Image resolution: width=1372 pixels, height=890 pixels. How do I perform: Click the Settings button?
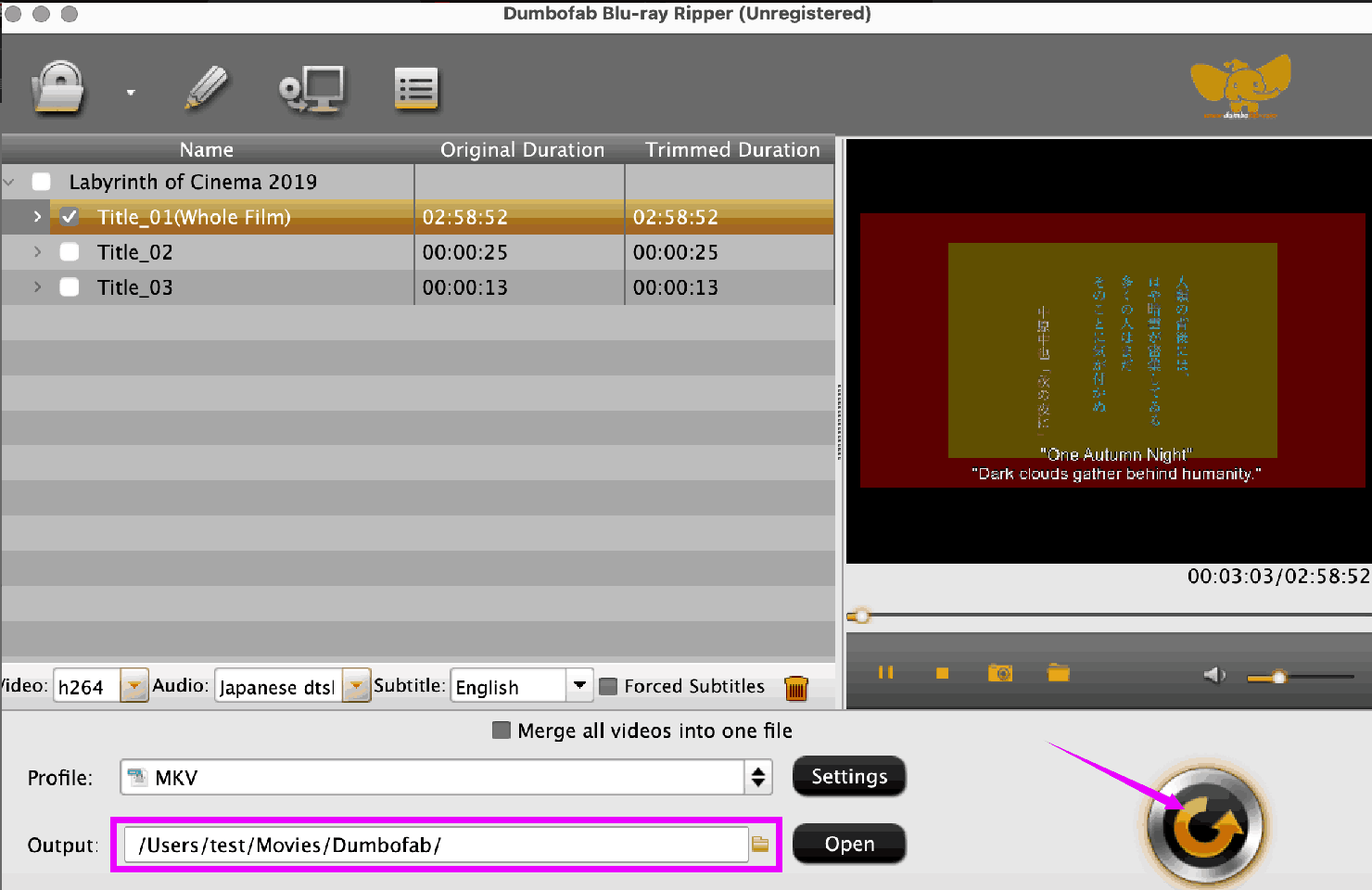[849, 777]
